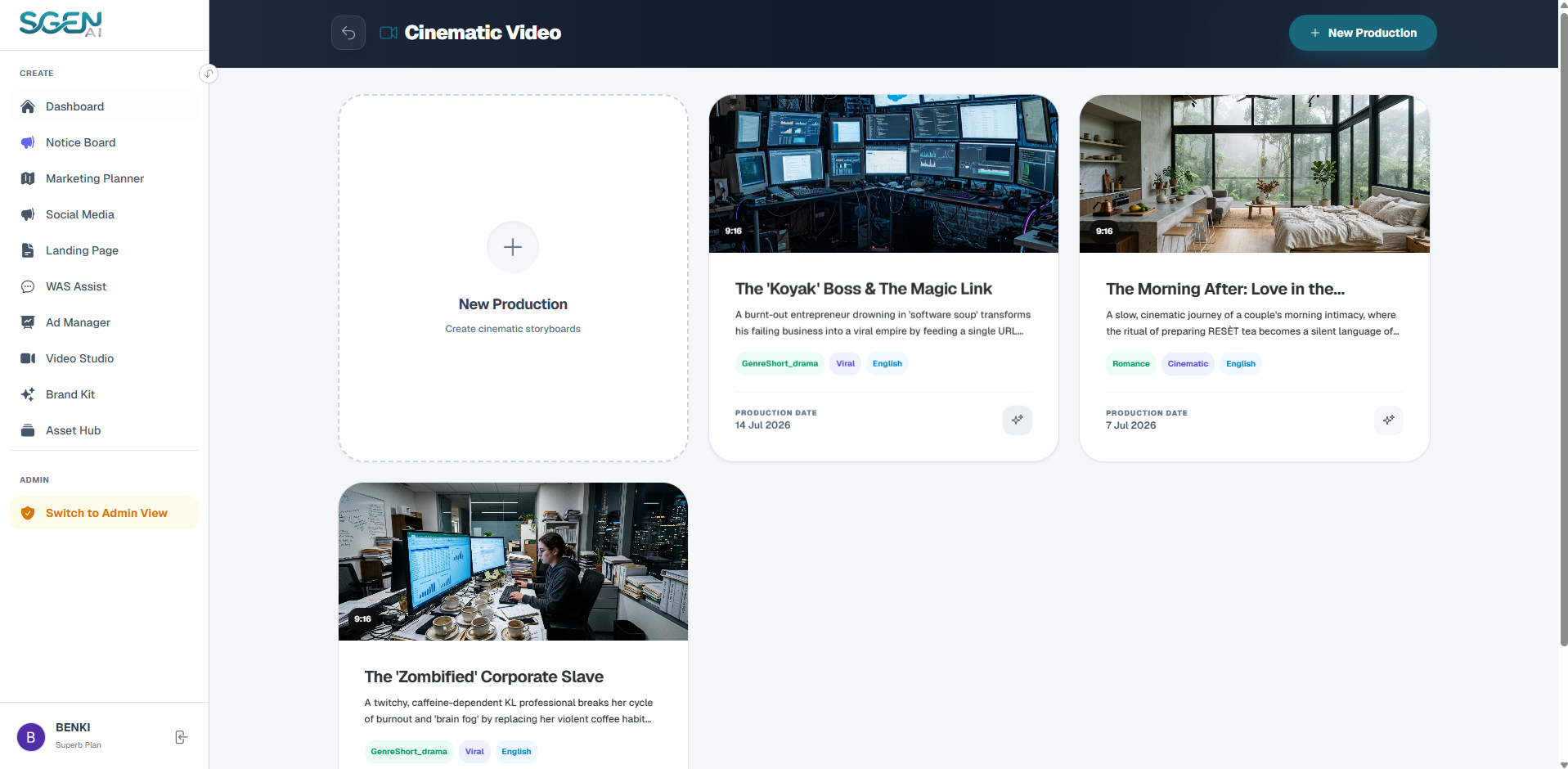
Task: Open 'The Zombified Corporate Slave' title
Action: pyautogui.click(x=483, y=677)
